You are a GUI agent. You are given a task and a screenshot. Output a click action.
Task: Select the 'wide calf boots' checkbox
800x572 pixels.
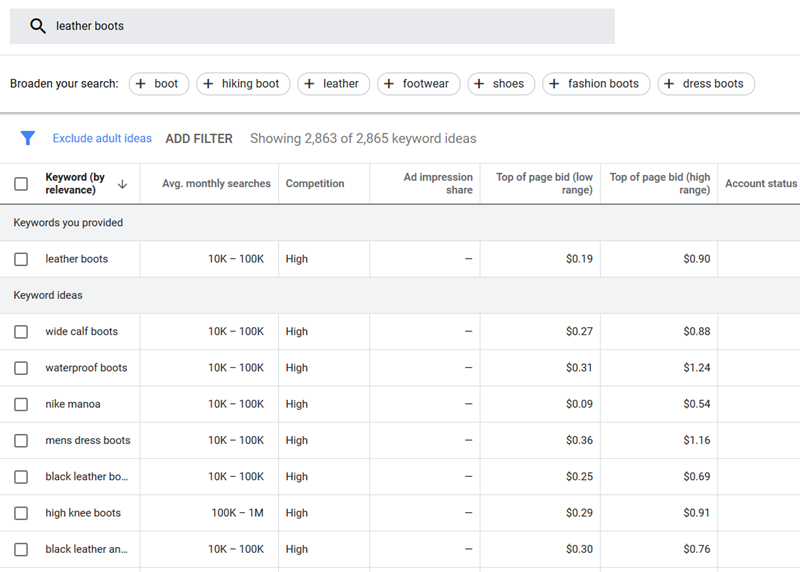pos(21,331)
